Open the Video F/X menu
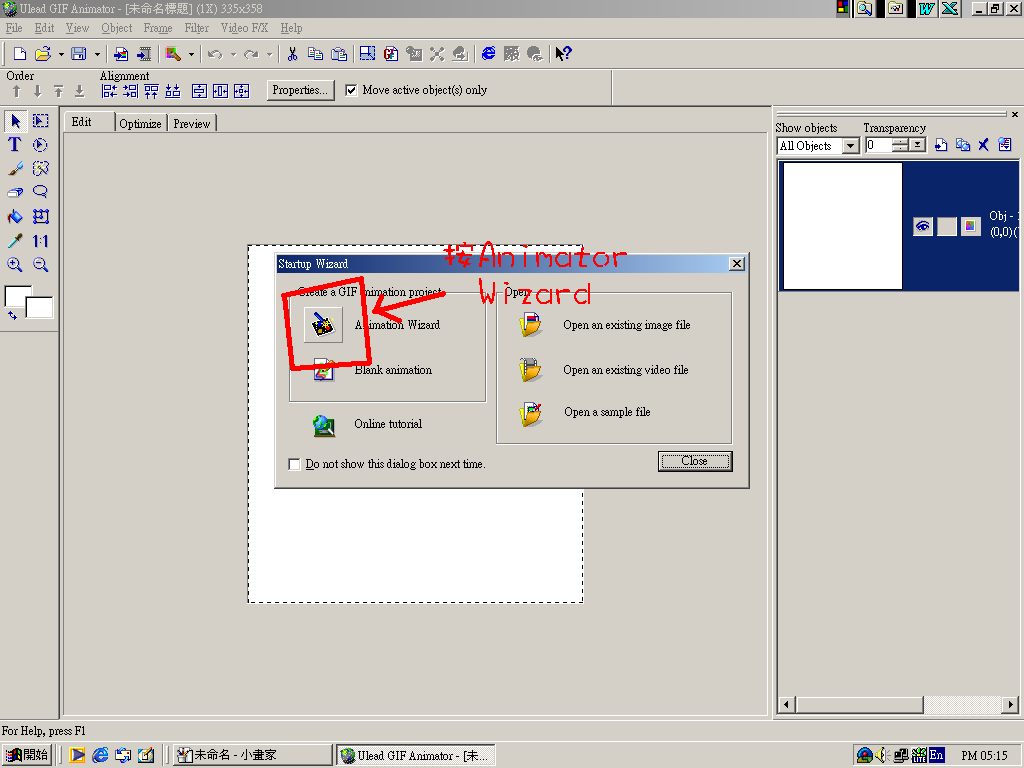Screen dimensions: 1024x768 [x=244, y=28]
